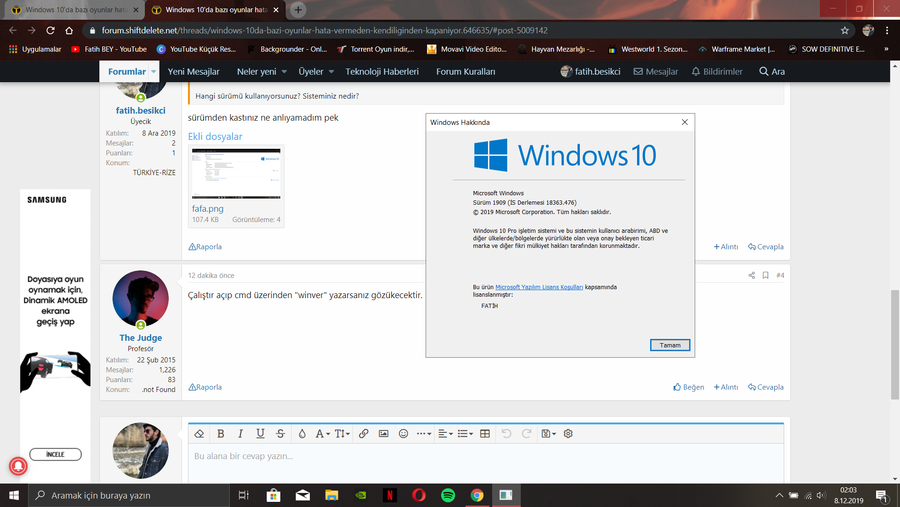The width and height of the screenshot is (900, 507).
Task: Open Forum Kuralları menu item
Action: click(465, 72)
